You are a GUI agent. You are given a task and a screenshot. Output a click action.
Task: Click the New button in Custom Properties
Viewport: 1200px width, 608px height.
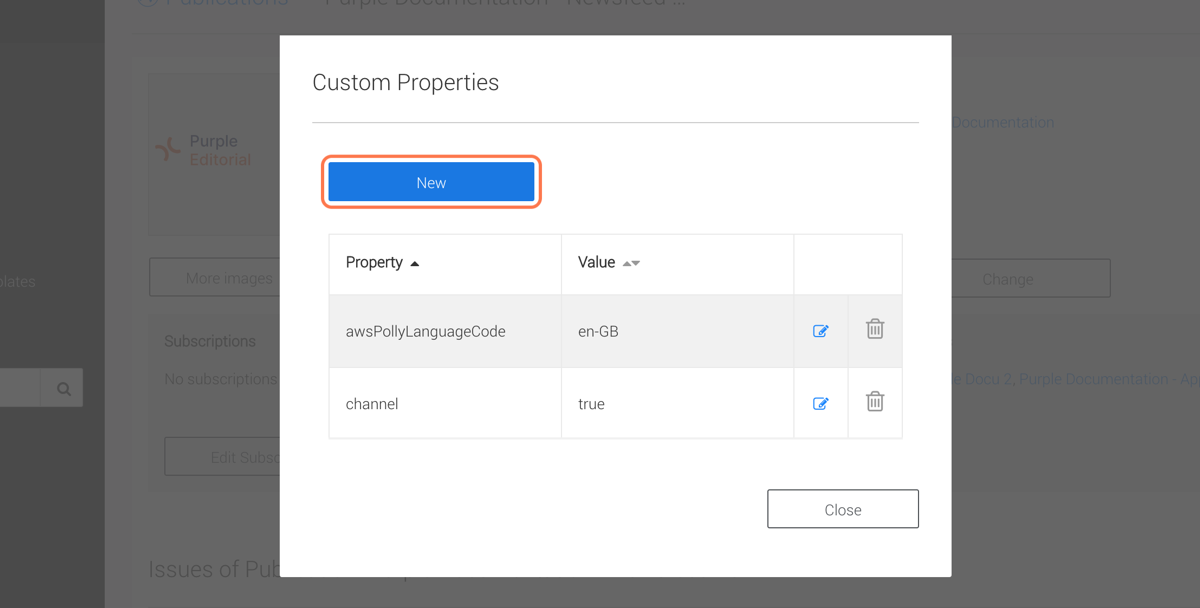coord(431,182)
